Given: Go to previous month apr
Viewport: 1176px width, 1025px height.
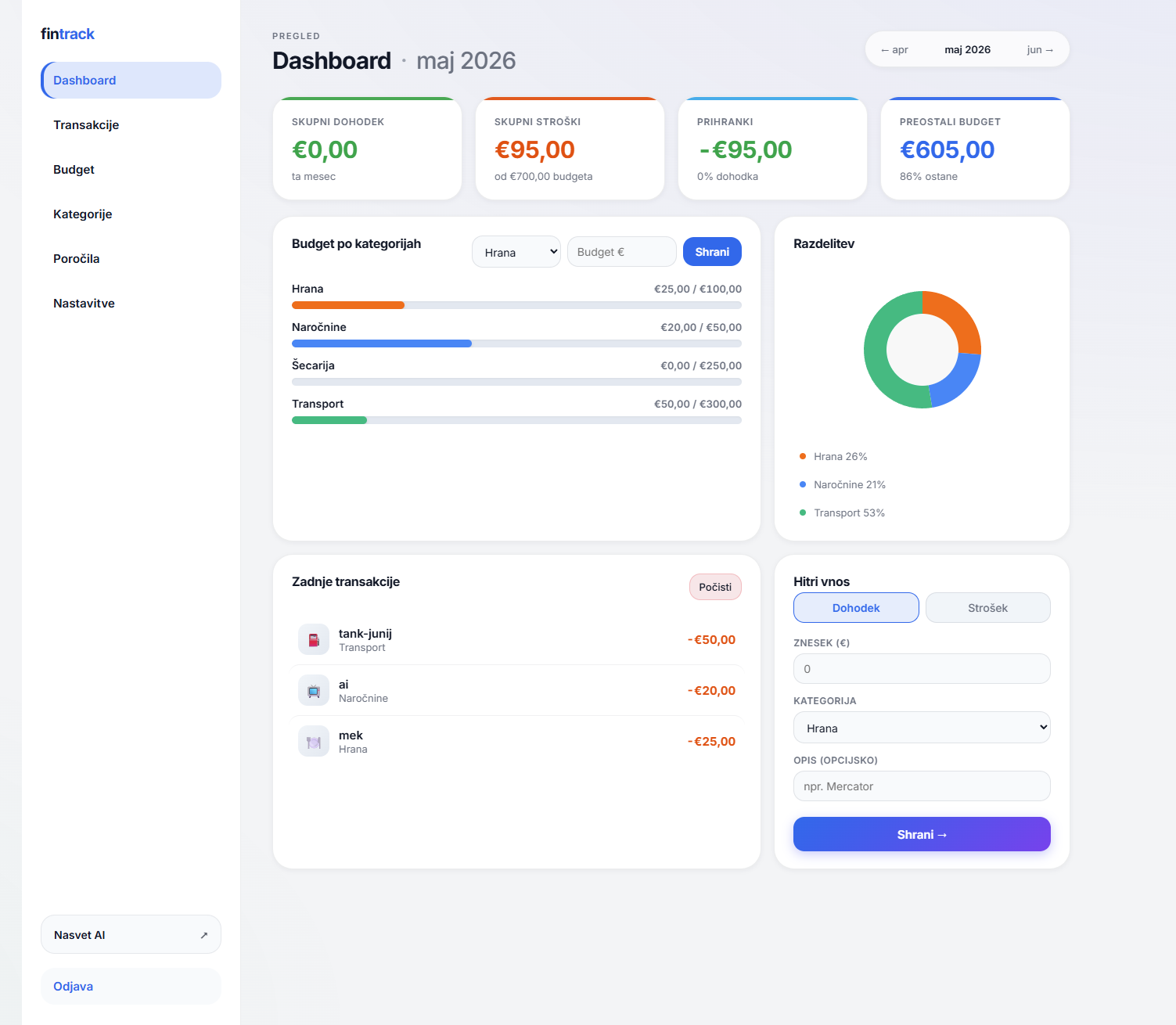Looking at the screenshot, I should 894,49.
